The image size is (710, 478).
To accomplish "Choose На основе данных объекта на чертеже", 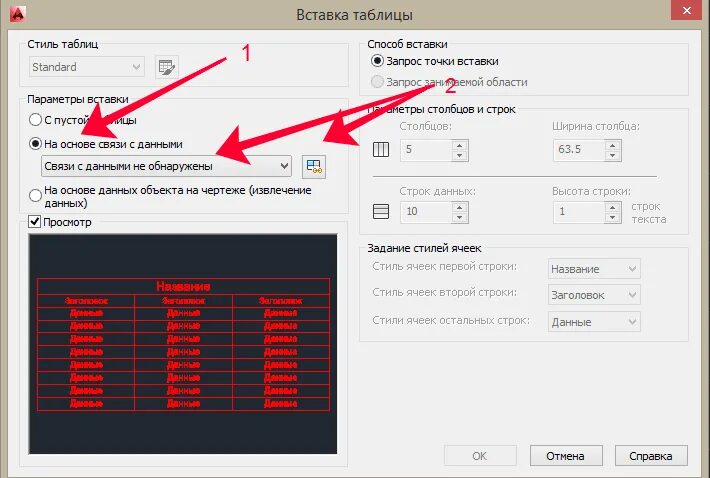I will 170,196.
